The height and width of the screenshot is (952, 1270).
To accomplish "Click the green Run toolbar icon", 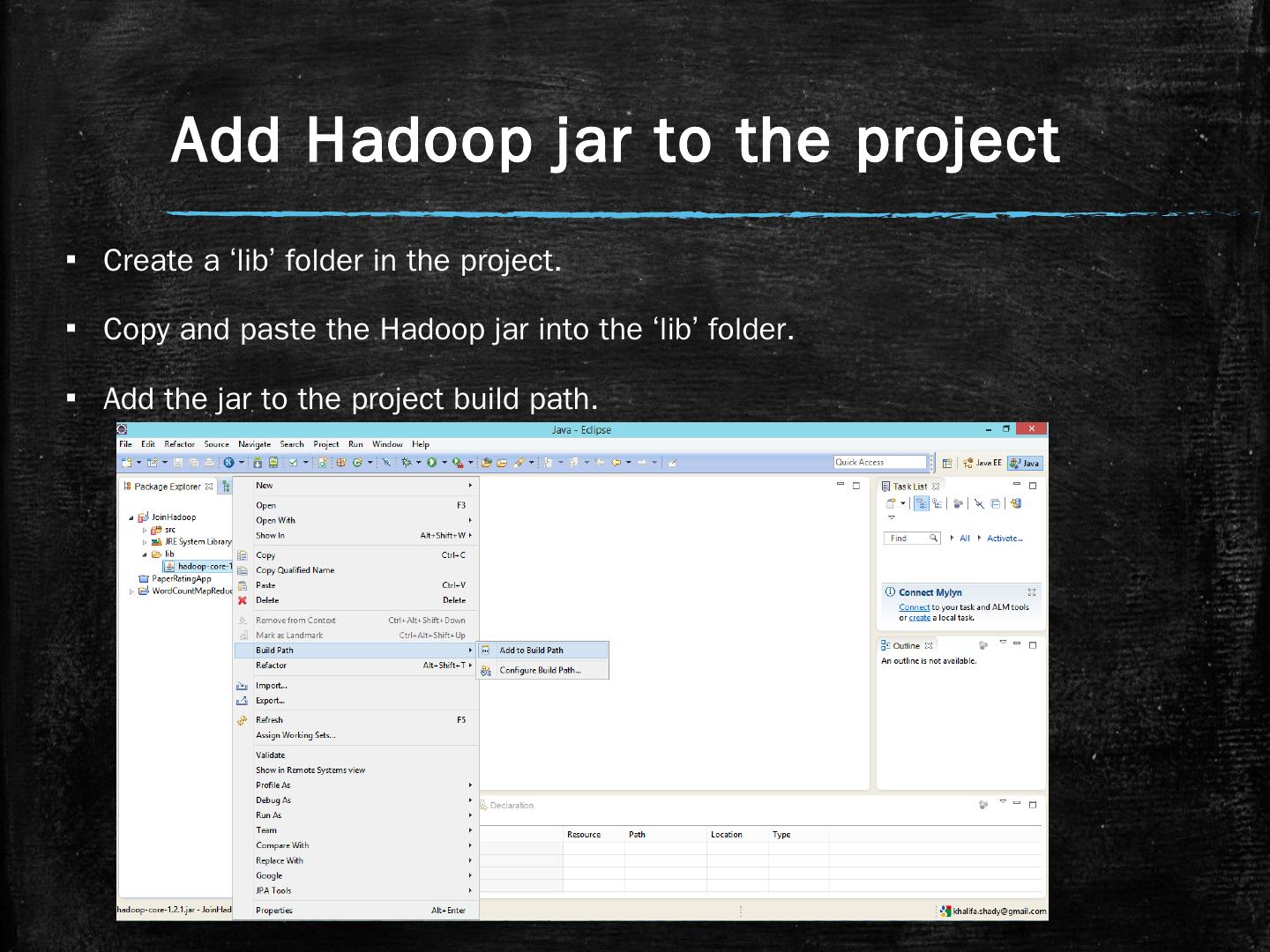I will (x=432, y=463).
